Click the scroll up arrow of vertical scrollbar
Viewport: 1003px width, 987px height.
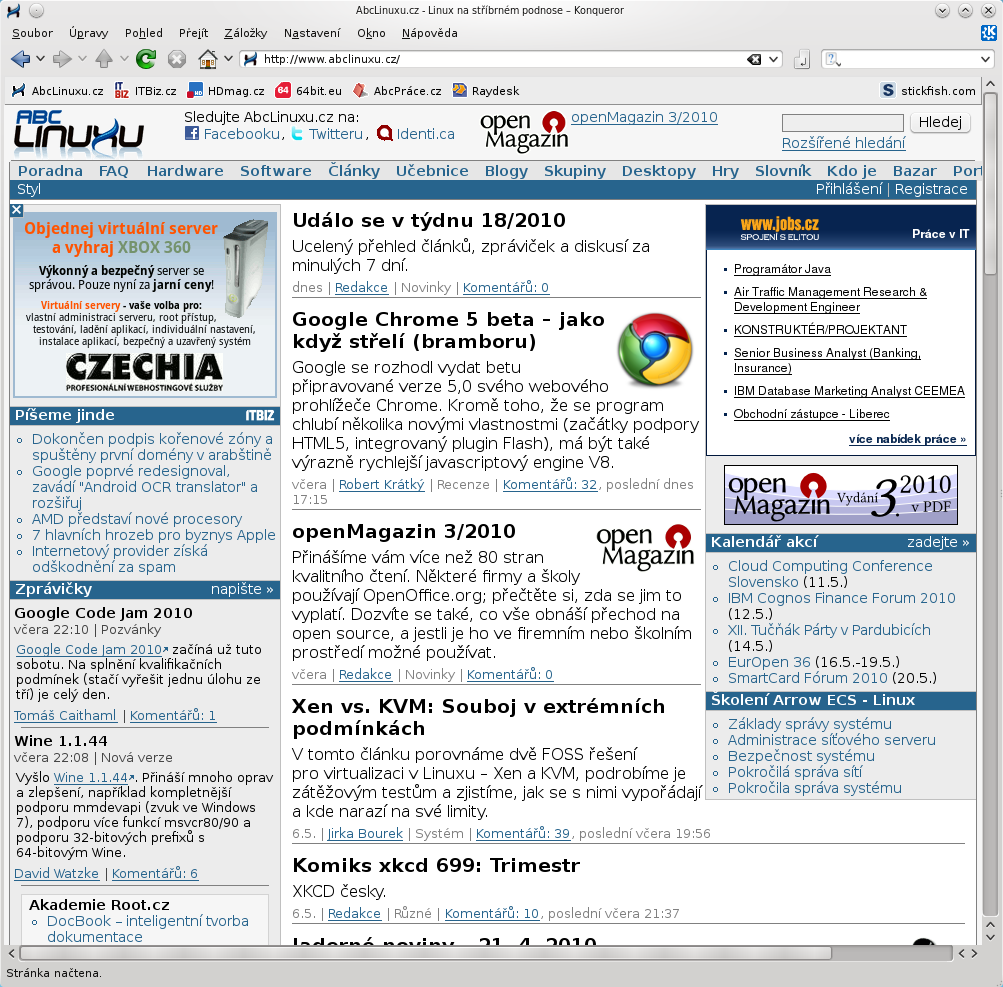[x=990, y=84]
